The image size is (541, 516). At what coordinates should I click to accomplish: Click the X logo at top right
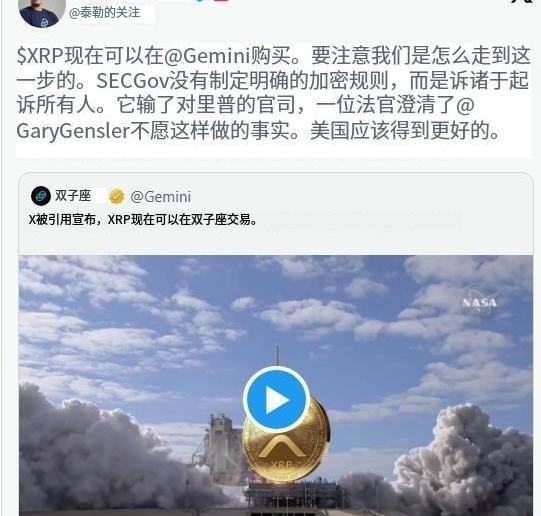[524, 1]
